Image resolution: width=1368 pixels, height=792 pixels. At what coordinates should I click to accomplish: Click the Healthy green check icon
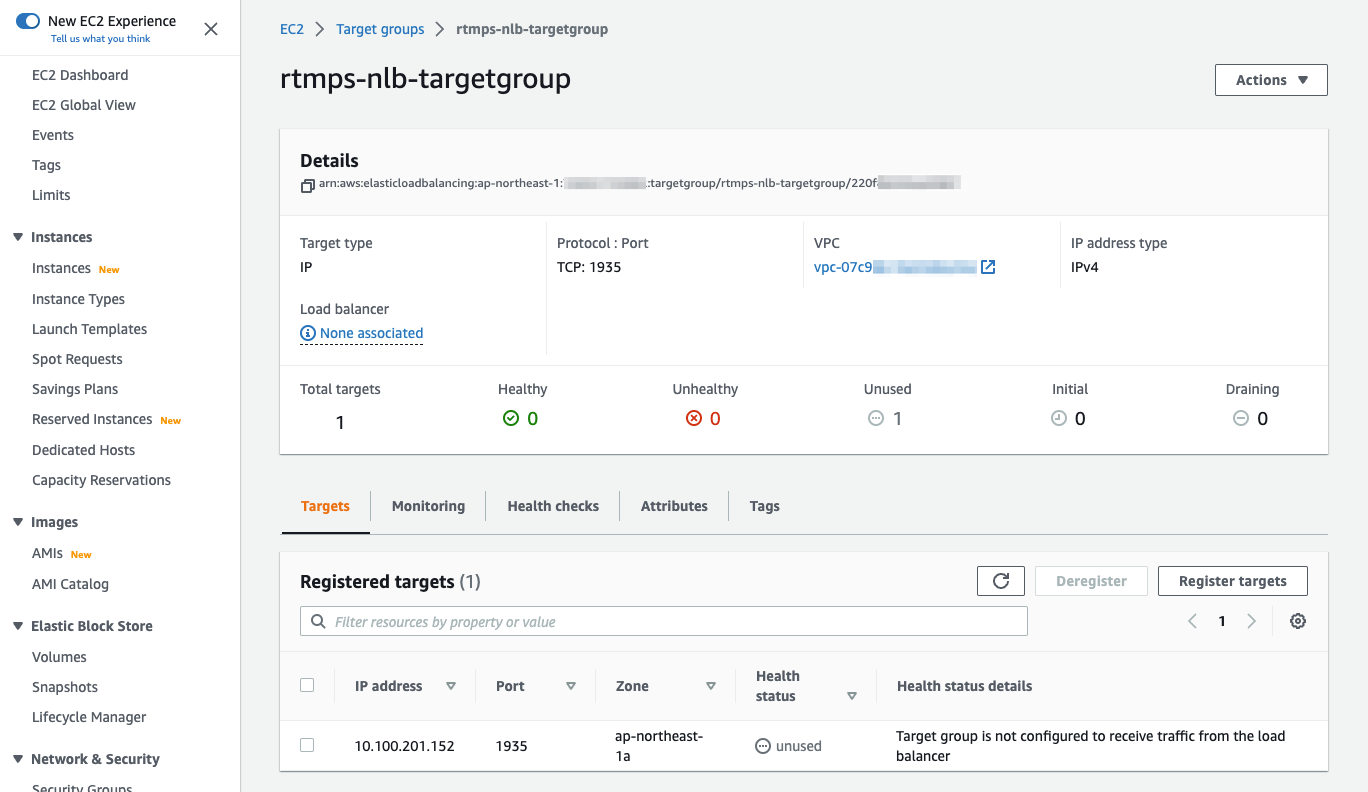point(511,419)
